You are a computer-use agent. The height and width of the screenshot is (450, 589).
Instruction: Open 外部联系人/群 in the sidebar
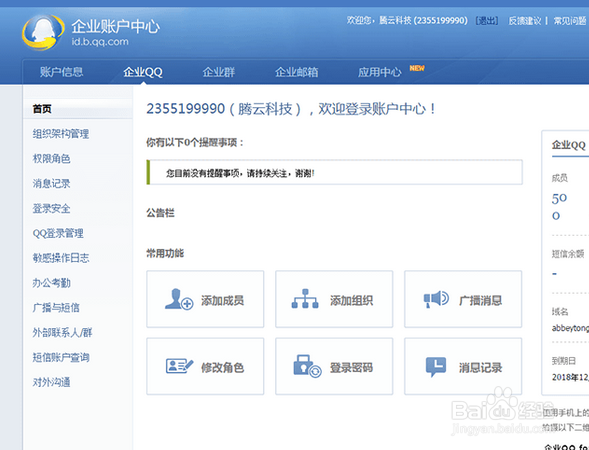[x=62, y=332]
